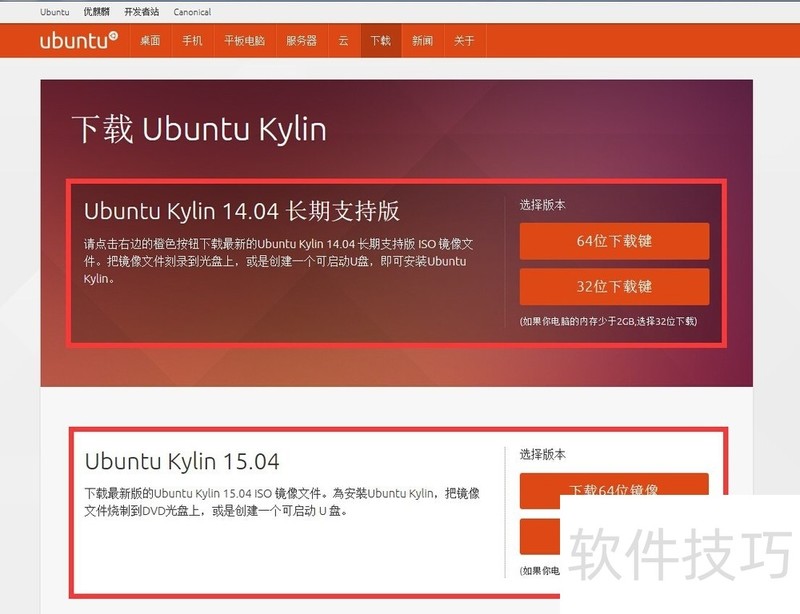Click the 选择版本 label in the 14.04 section
The image size is (800, 614).
coord(542,205)
